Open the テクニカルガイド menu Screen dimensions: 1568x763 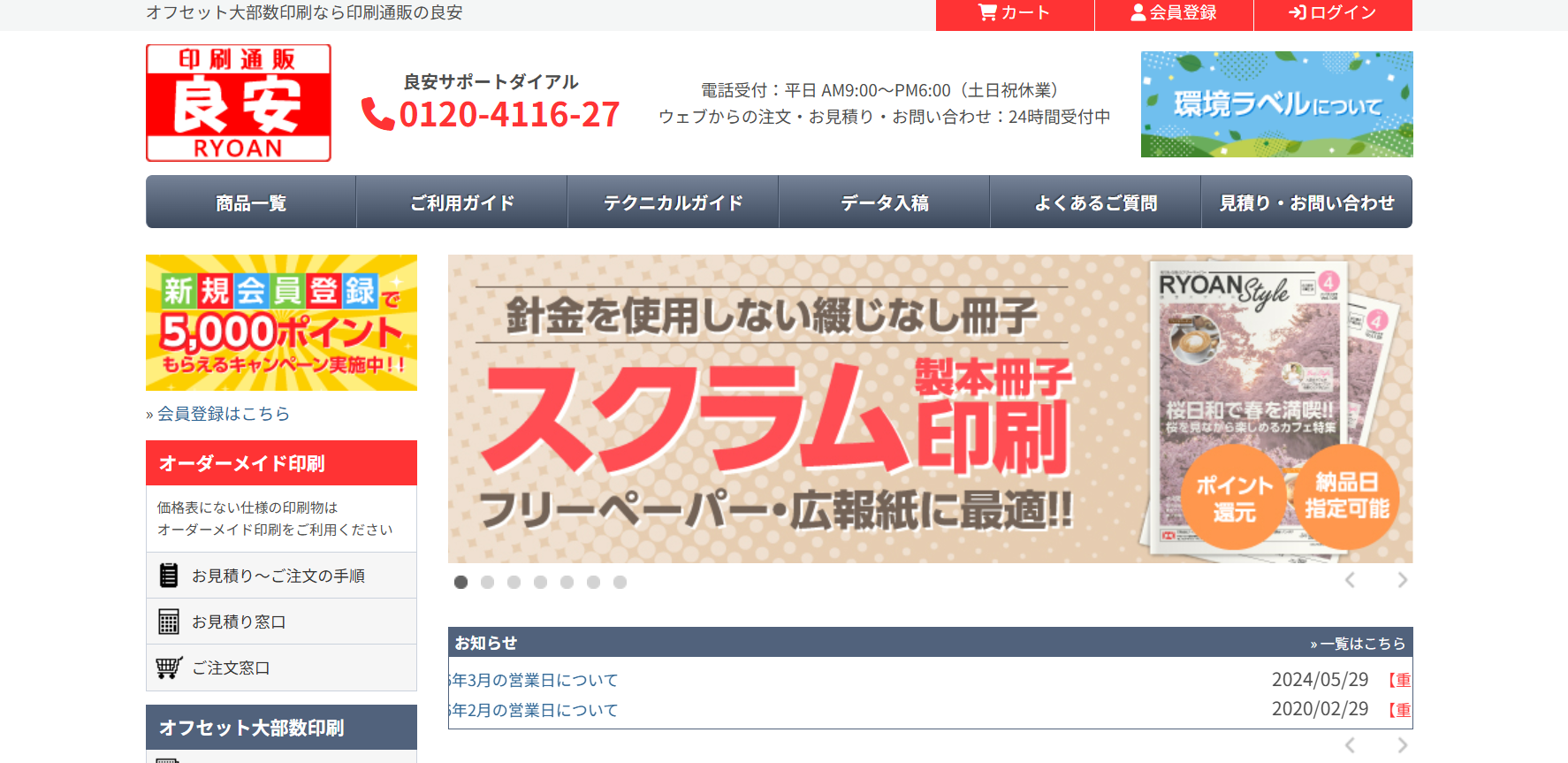tap(674, 202)
